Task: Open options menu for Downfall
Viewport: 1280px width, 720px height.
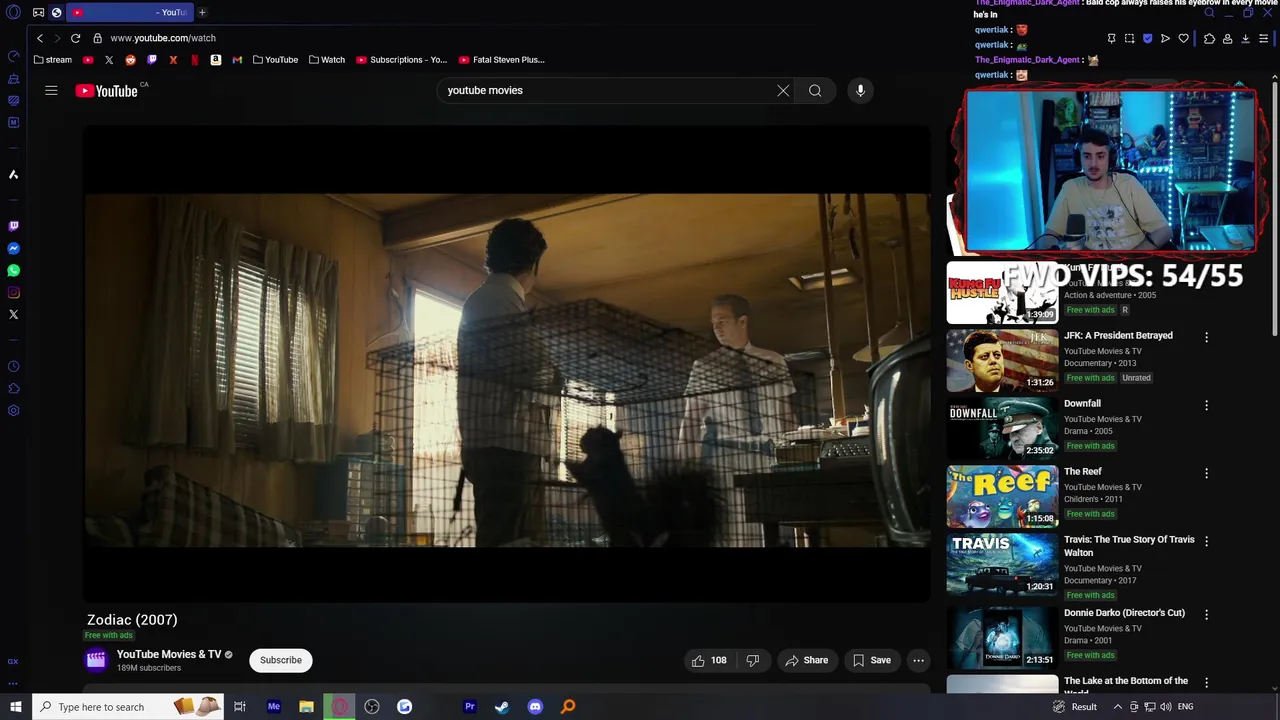Action: tap(1206, 405)
